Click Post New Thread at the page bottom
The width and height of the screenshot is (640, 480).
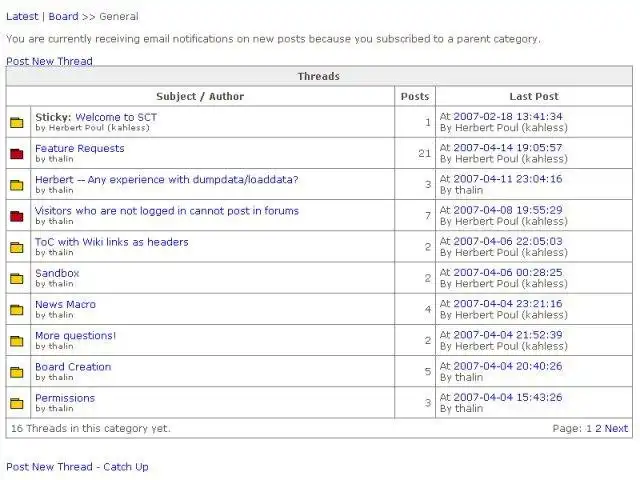coord(49,467)
